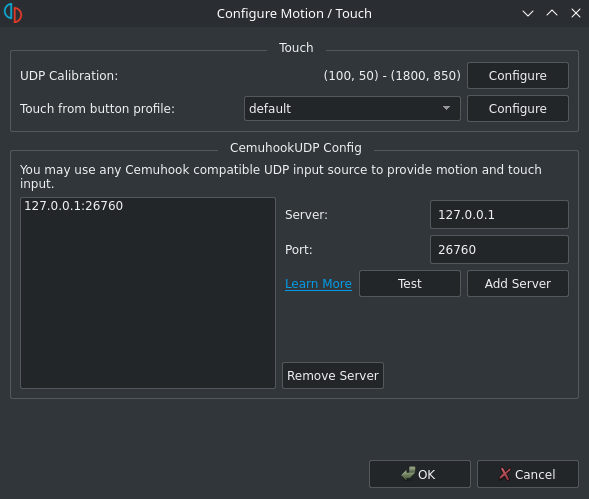Test the UDP server connection
Viewport: 589px width, 499px height.
(409, 284)
